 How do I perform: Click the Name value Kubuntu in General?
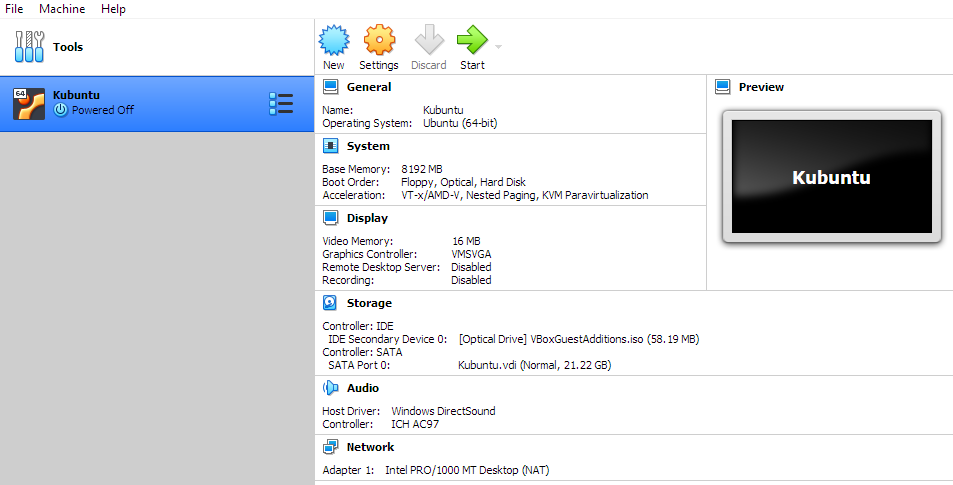click(x=443, y=110)
